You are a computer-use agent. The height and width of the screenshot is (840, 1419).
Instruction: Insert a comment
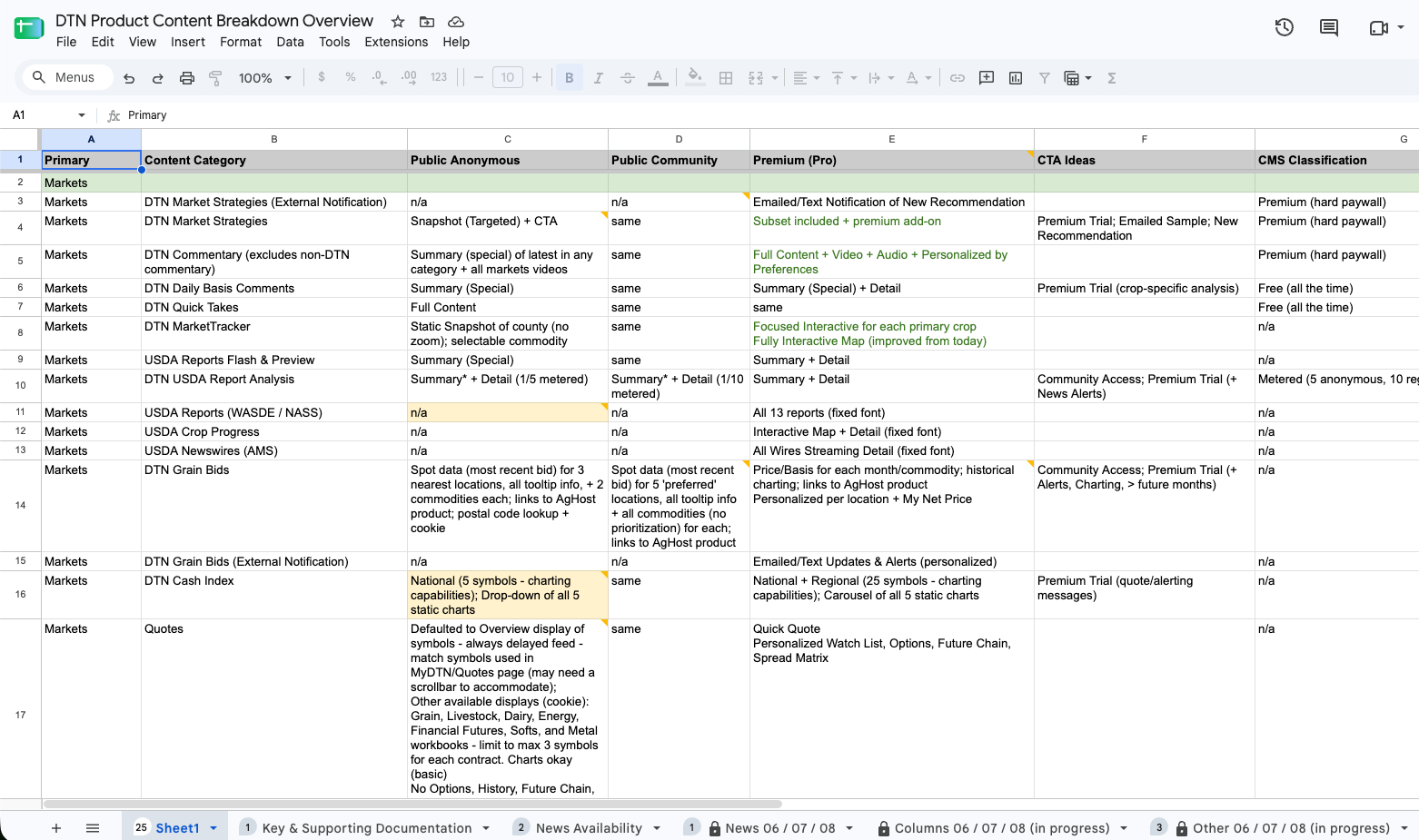click(x=987, y=78)
